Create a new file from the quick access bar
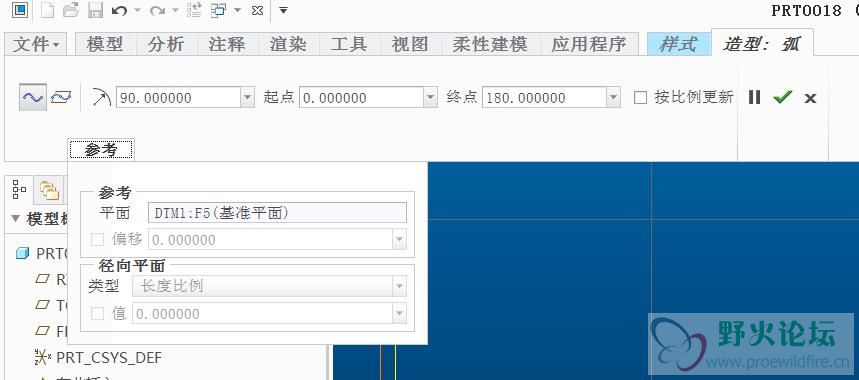This screenshot has height=380, width=859. (x=47, y=10)
